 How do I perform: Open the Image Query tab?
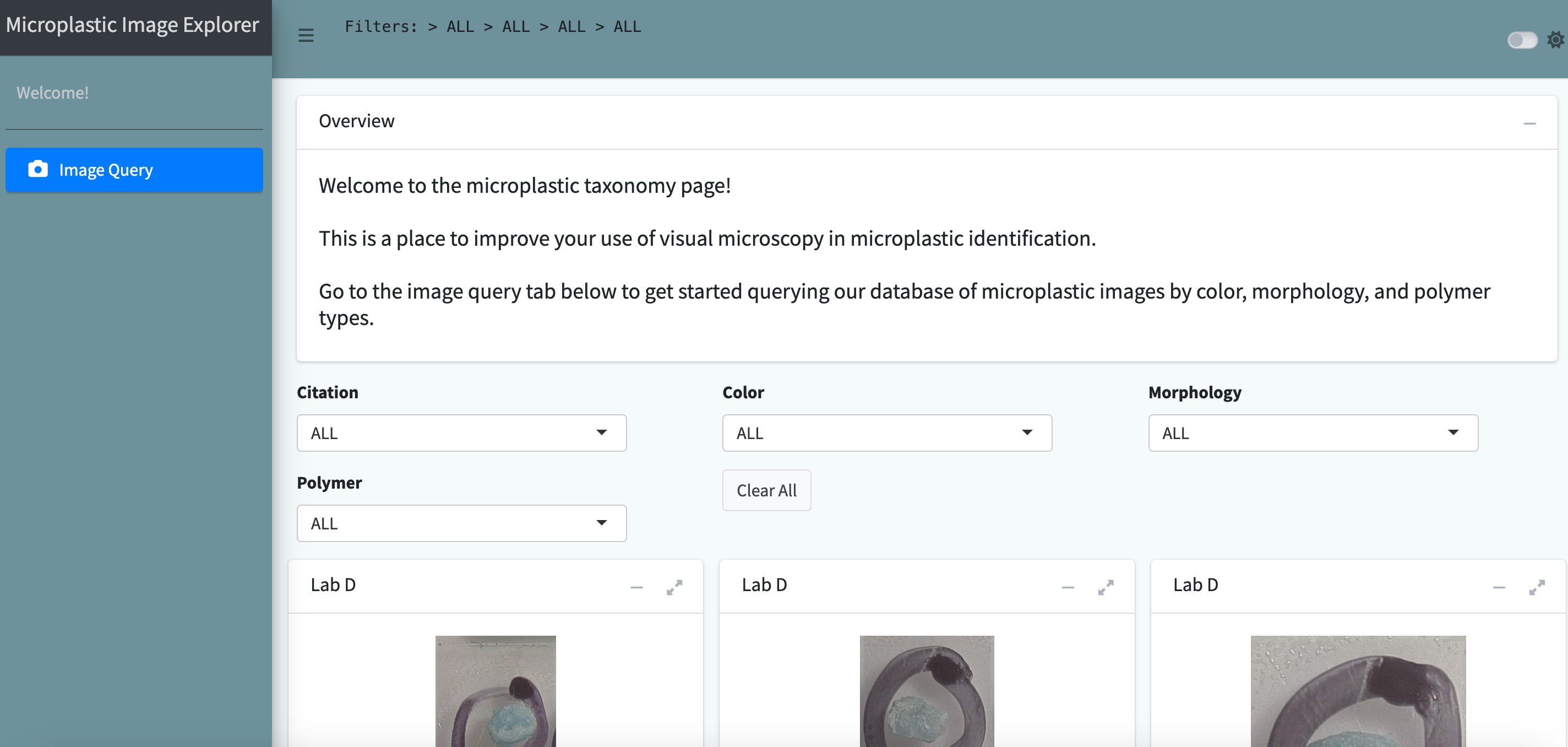pos(134,170)
